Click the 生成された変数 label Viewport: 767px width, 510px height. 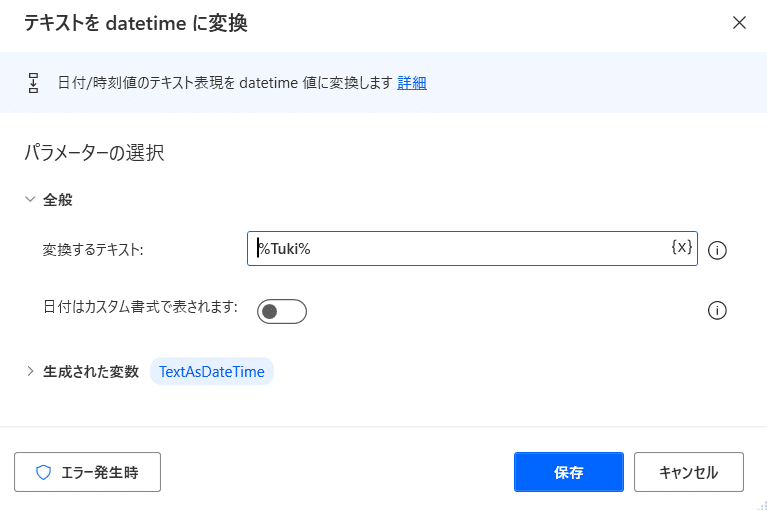[91, 372]
